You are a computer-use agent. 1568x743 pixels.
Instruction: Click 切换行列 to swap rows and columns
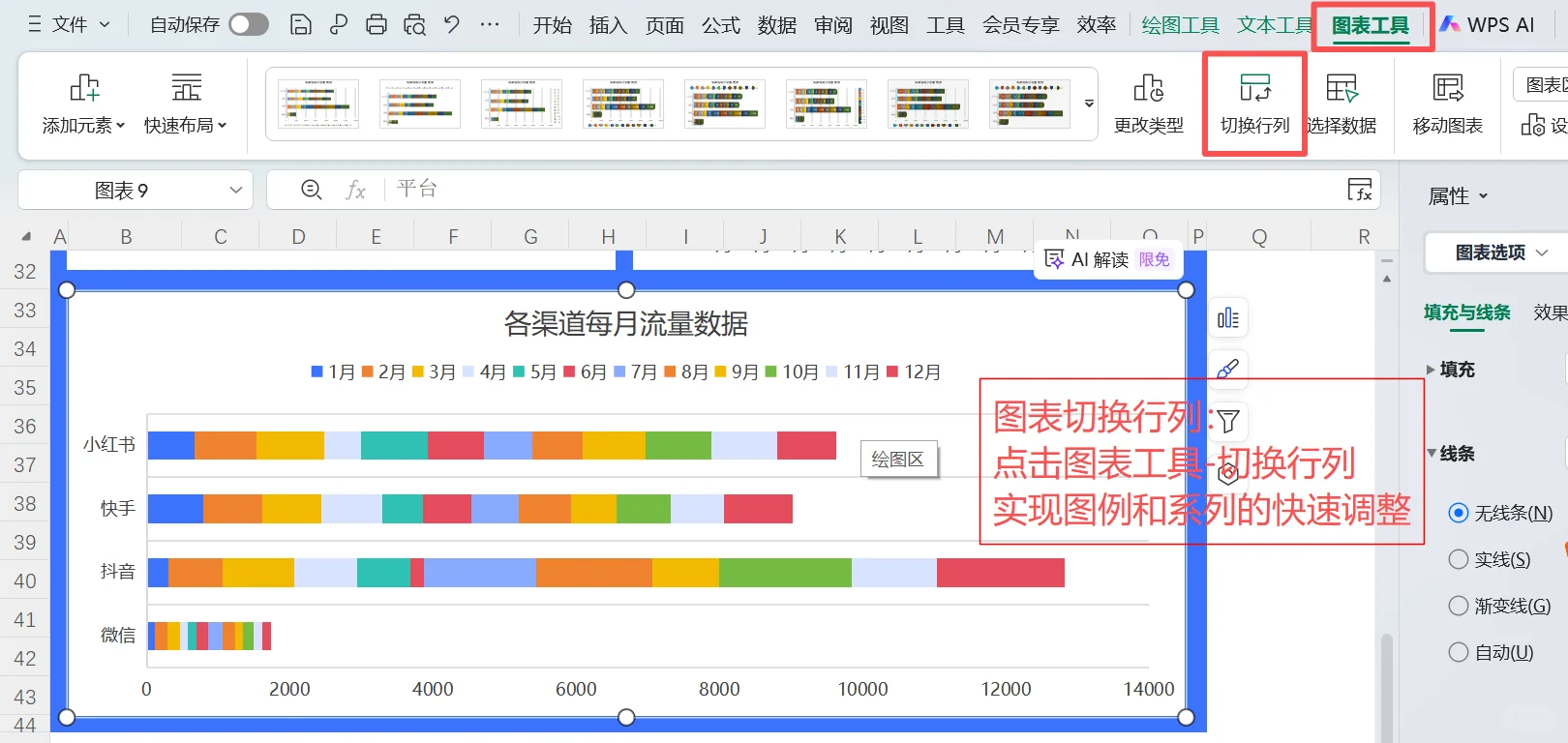1255,104
